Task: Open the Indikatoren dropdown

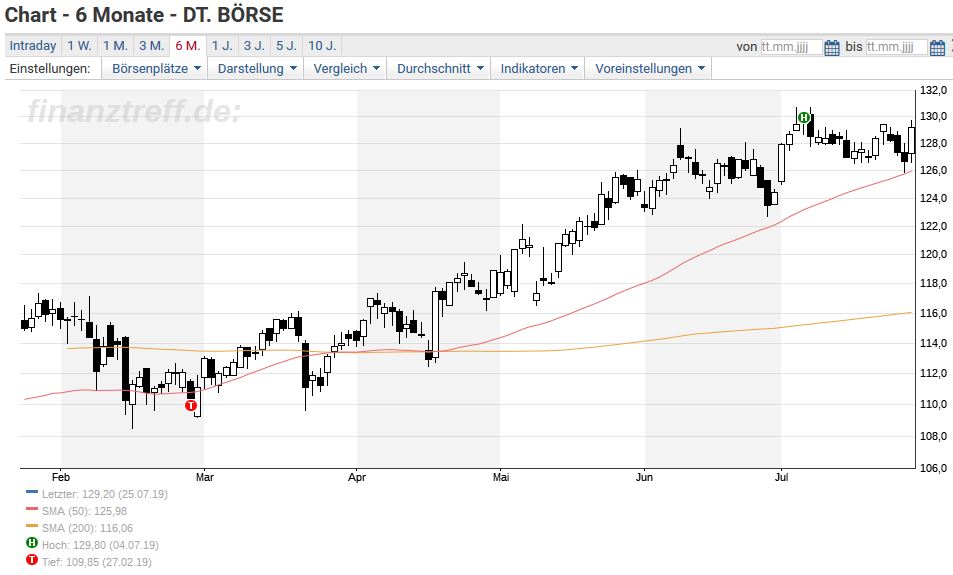Action: point(538,69)
